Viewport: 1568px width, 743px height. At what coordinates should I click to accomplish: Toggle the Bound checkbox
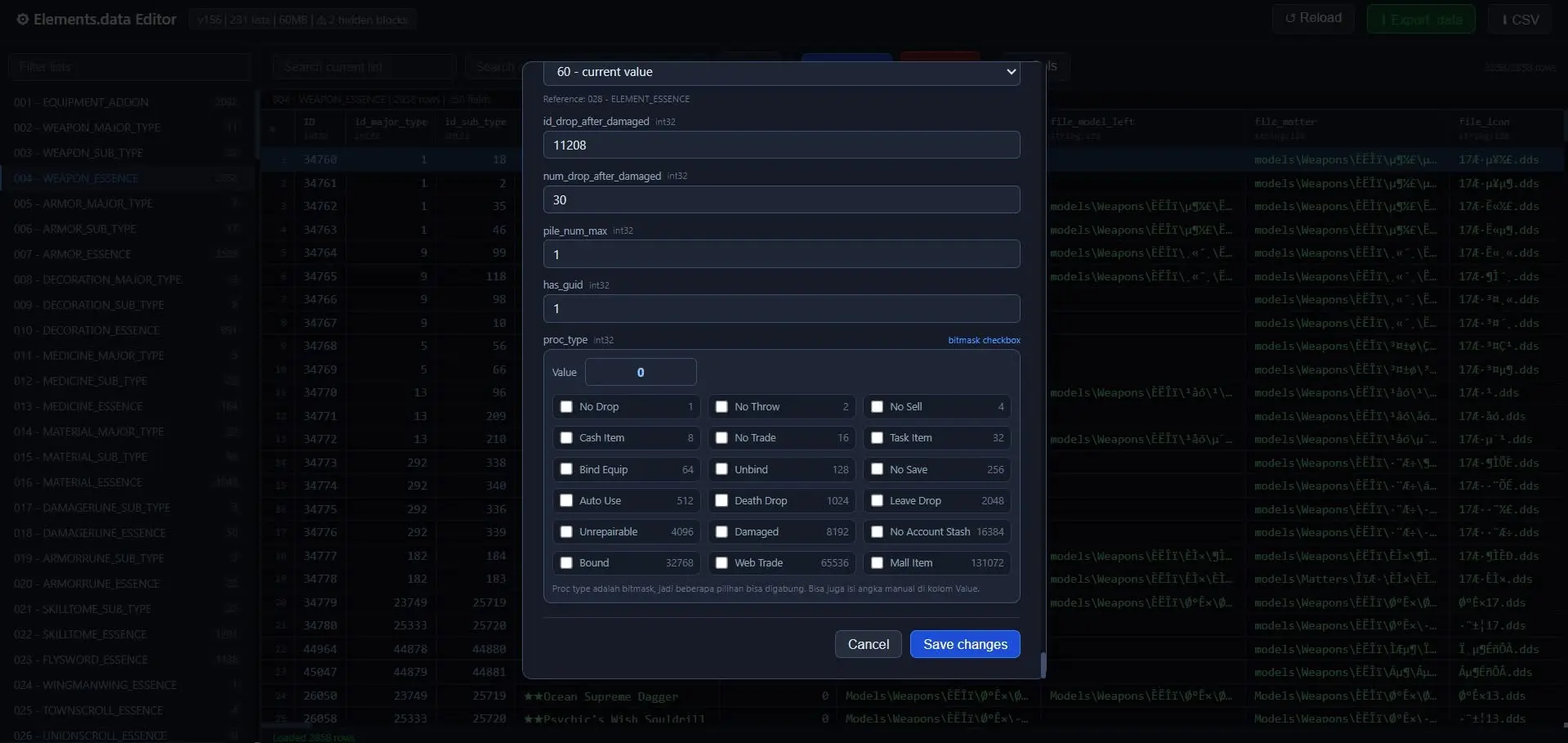(x=566, y=562)
